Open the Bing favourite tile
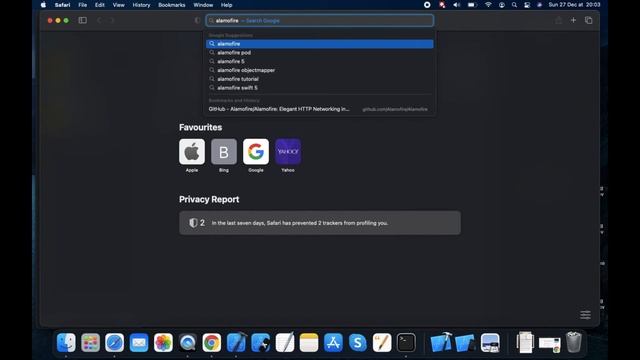This screenshot has width=640, height=360. [224, 151]
